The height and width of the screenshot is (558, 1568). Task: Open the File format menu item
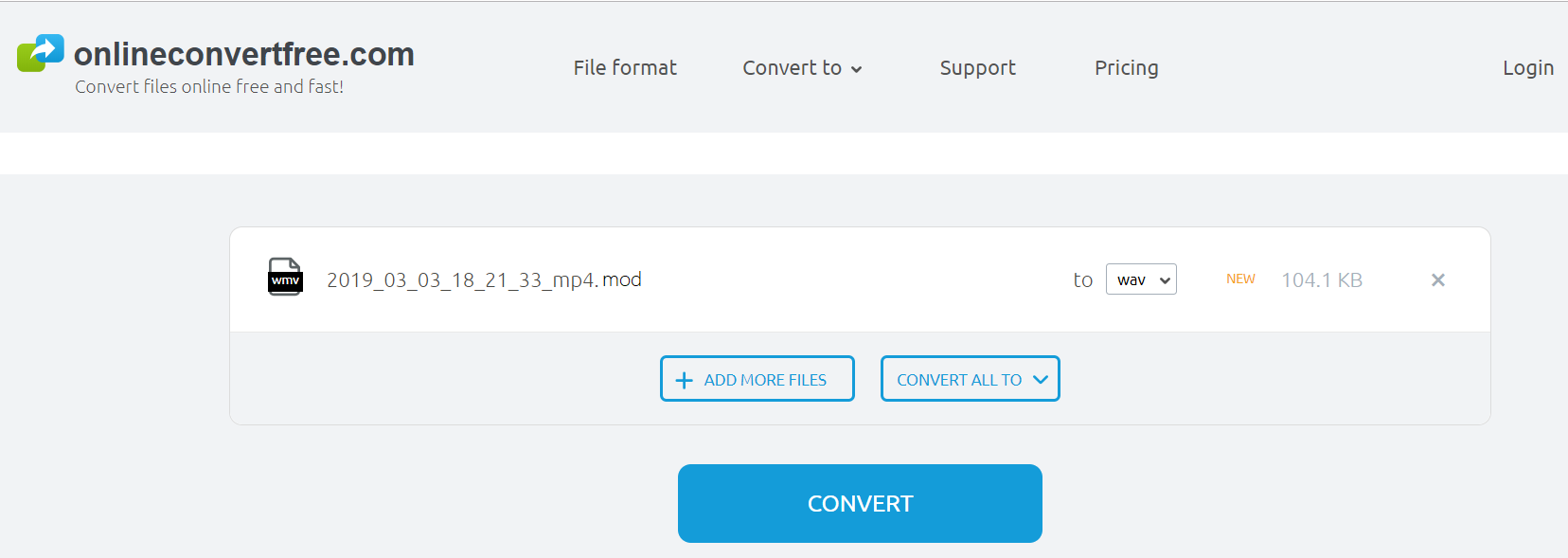tap(625, 68)
